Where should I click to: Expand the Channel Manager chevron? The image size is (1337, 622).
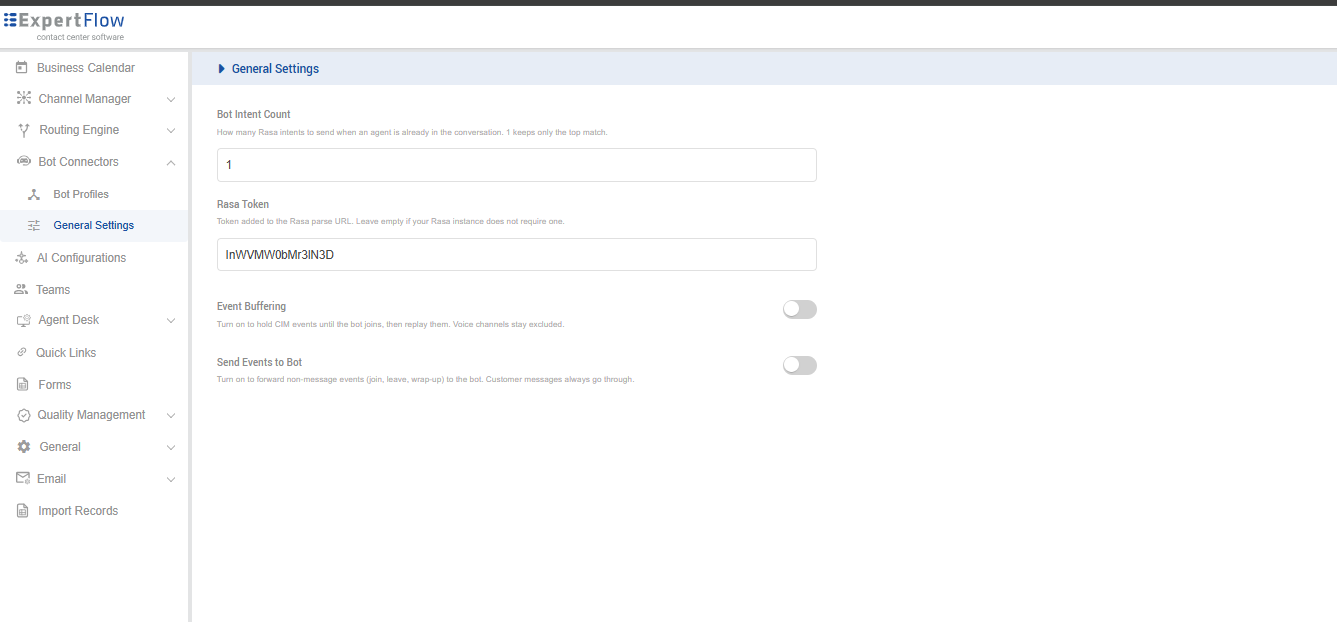click(x=171, y=99)
